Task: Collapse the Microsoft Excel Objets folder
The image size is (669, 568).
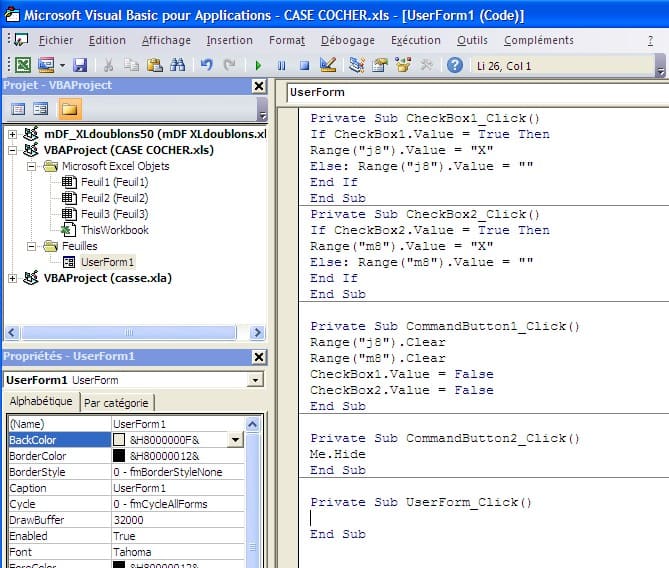Action: pos(31,166)
